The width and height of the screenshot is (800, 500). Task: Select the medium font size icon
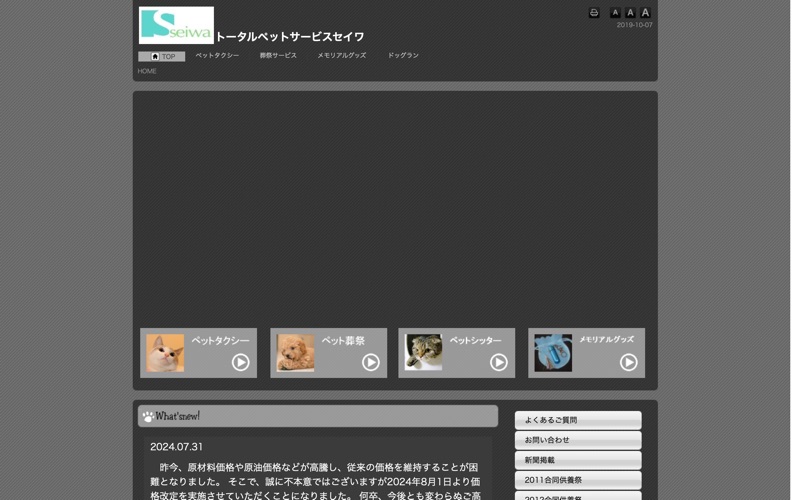tap(630, 13)
